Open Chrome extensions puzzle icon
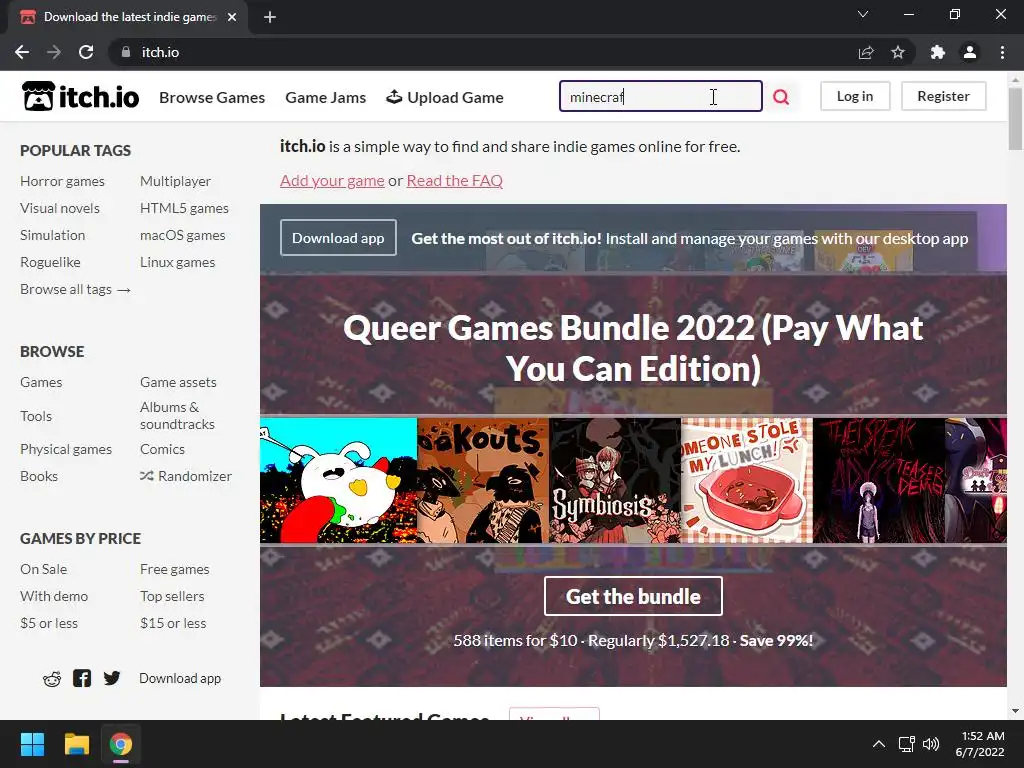Image resolution: width=1024 pixels, height=768 pixels. (938, 52)
